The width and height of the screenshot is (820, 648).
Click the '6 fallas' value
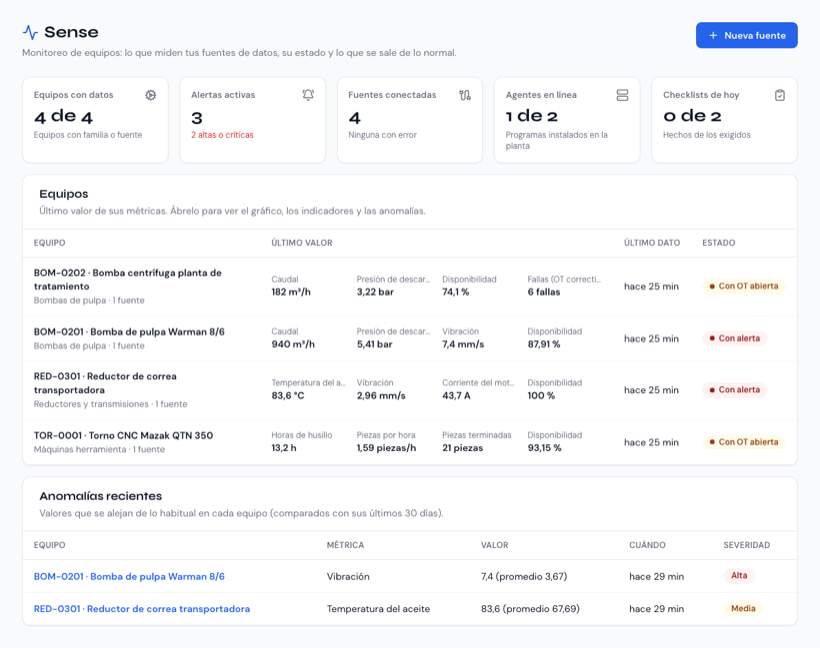coord(544,292)
